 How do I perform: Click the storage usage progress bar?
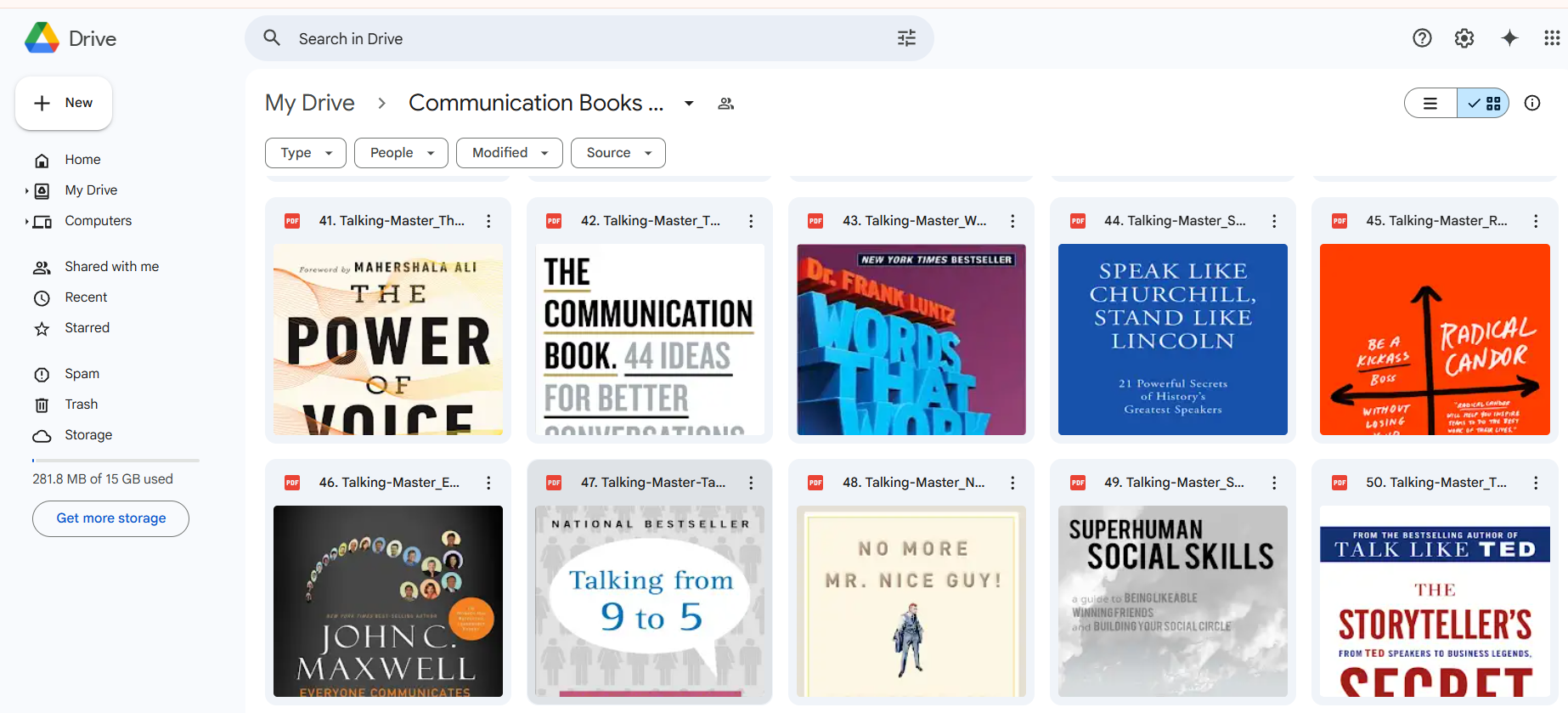tap(116, 461)
